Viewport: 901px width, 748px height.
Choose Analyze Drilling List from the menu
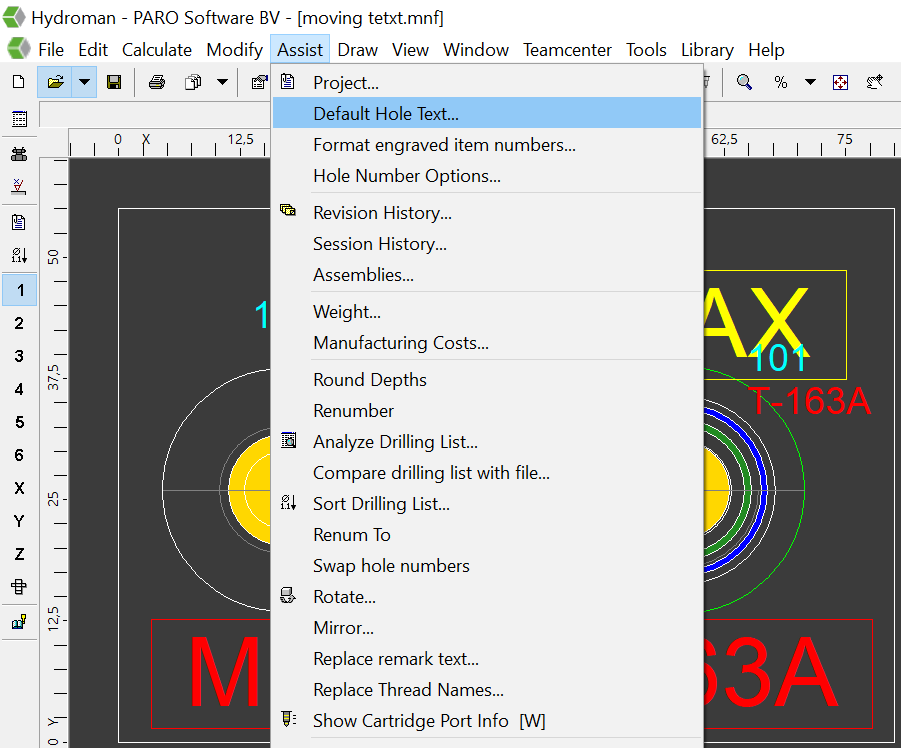[395, 442]
